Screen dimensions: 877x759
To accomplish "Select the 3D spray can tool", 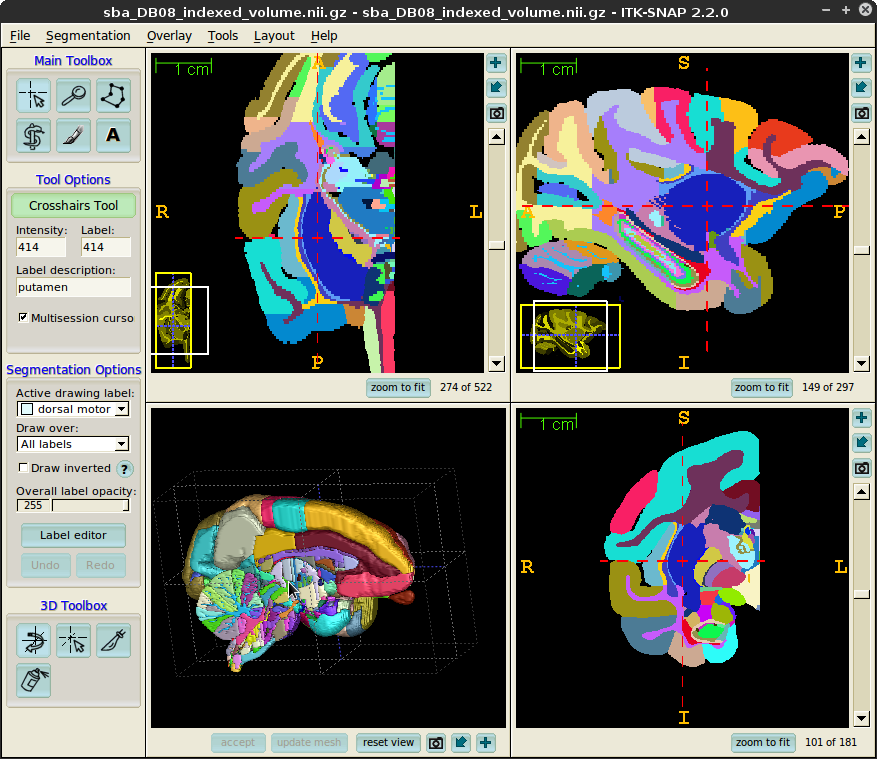I will [x=34, y=680].
